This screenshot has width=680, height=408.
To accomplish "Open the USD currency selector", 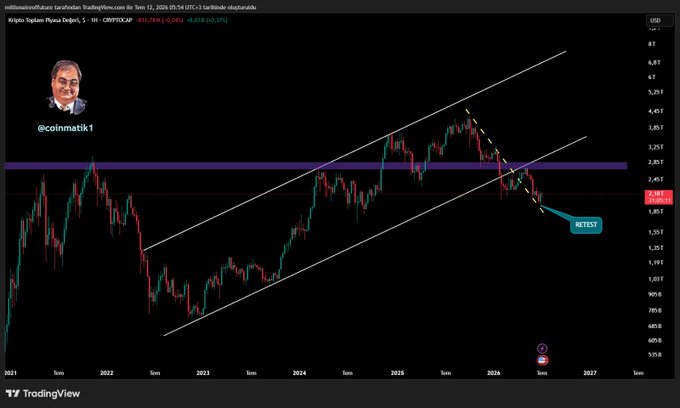I will coord(659,20).
